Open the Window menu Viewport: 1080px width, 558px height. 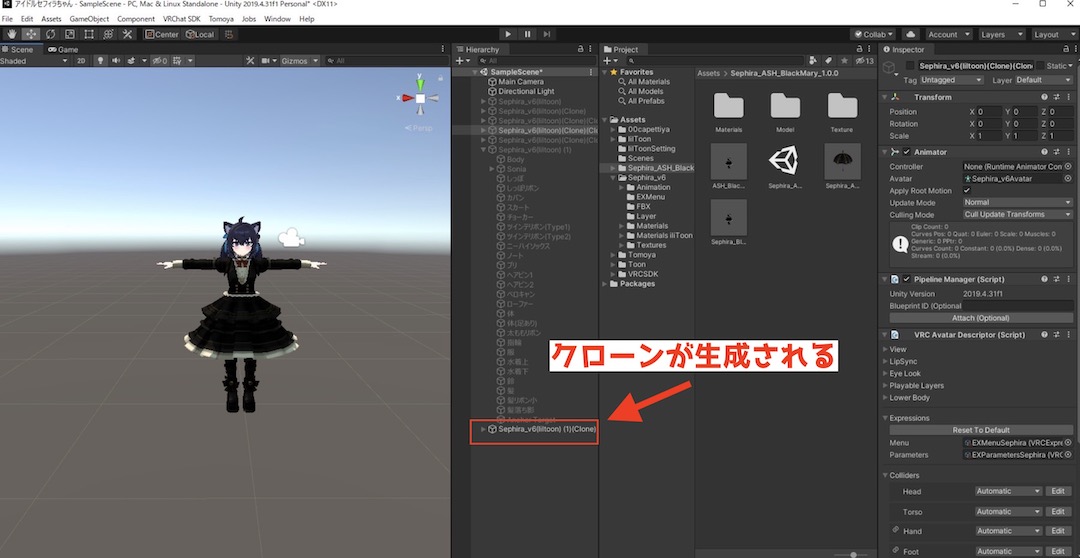[278, 19]
